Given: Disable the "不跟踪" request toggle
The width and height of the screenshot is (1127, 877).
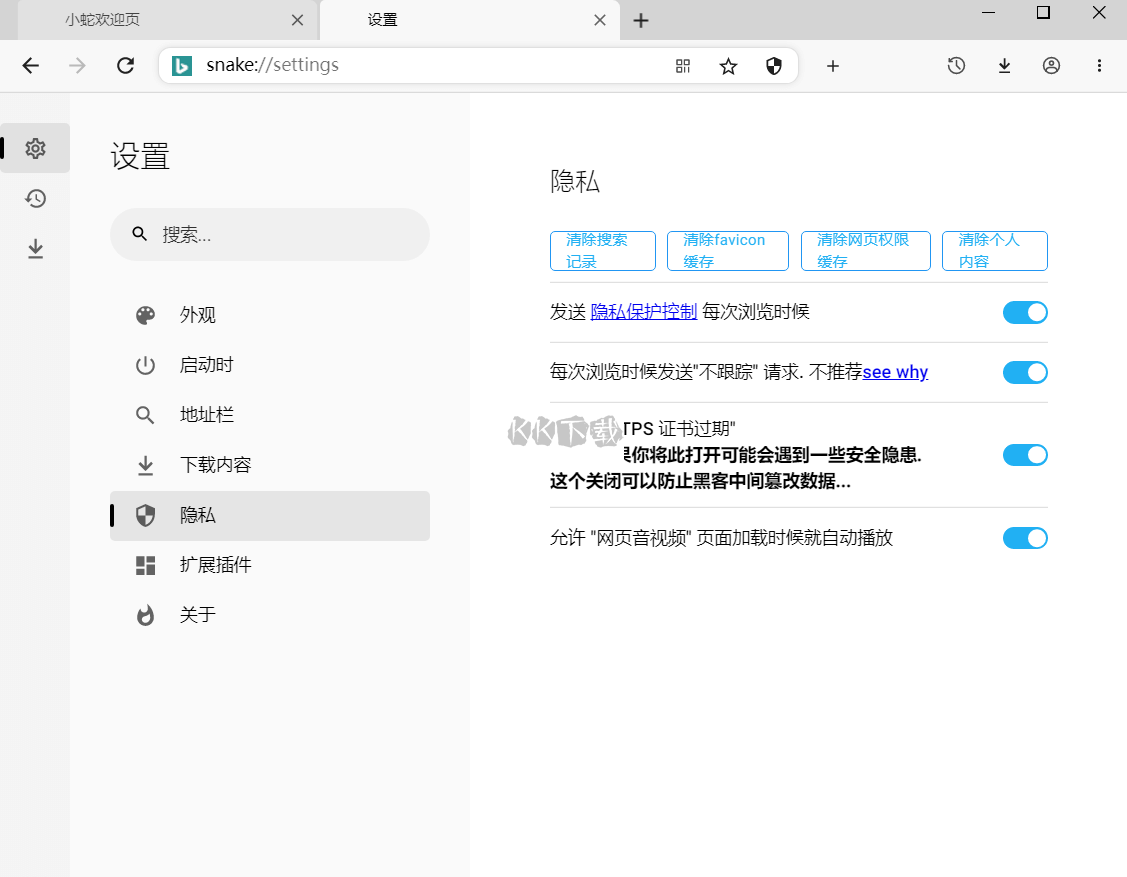Looking at the screenshot, I should coord(1025,373).
